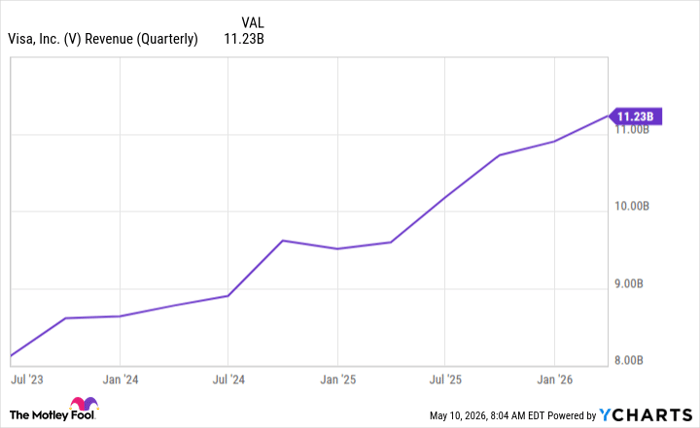Click the VAL column header
The image size is (700, 428).
tap(253, 22)
